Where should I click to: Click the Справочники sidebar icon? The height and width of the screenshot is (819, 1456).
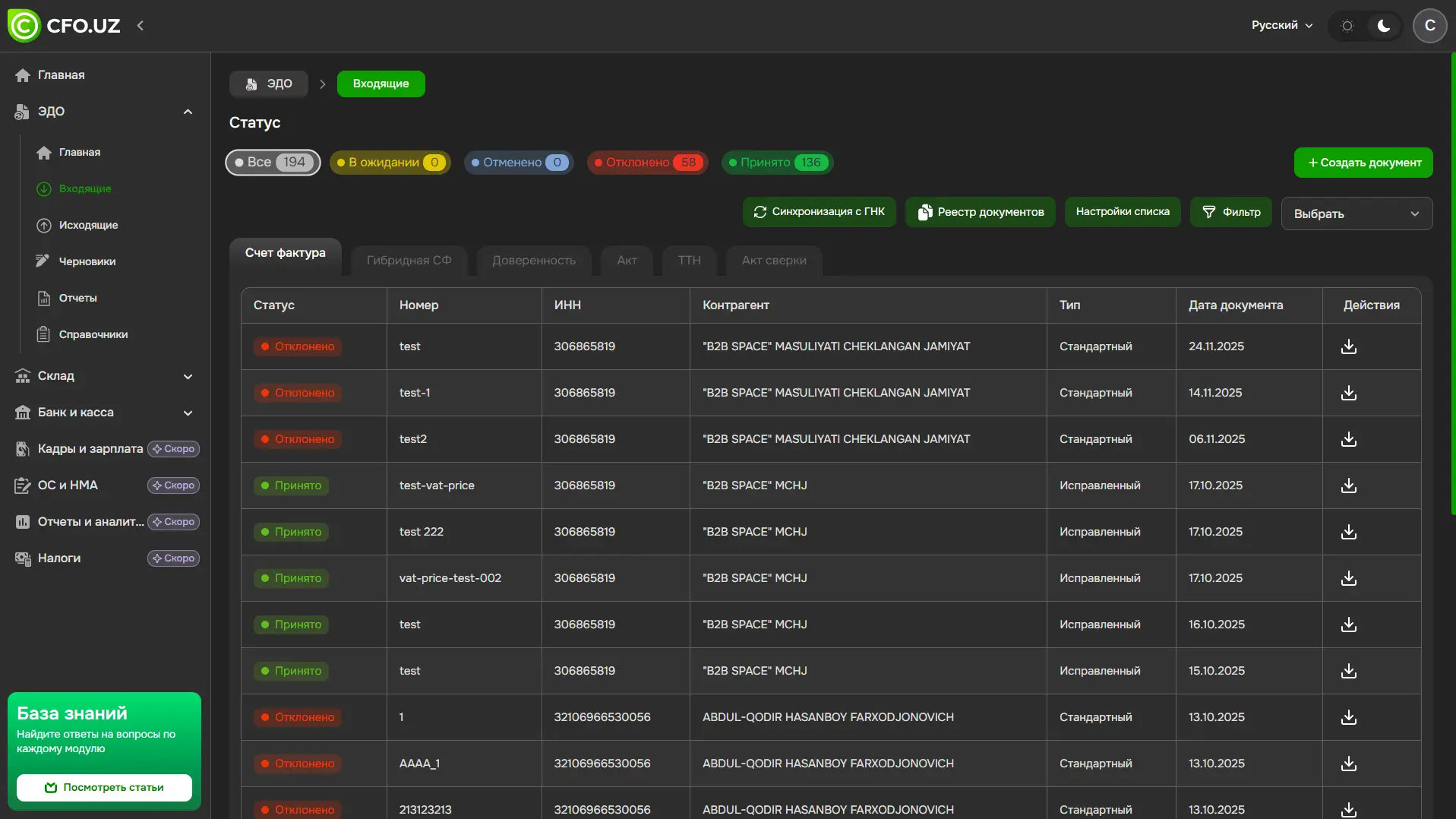43,334
